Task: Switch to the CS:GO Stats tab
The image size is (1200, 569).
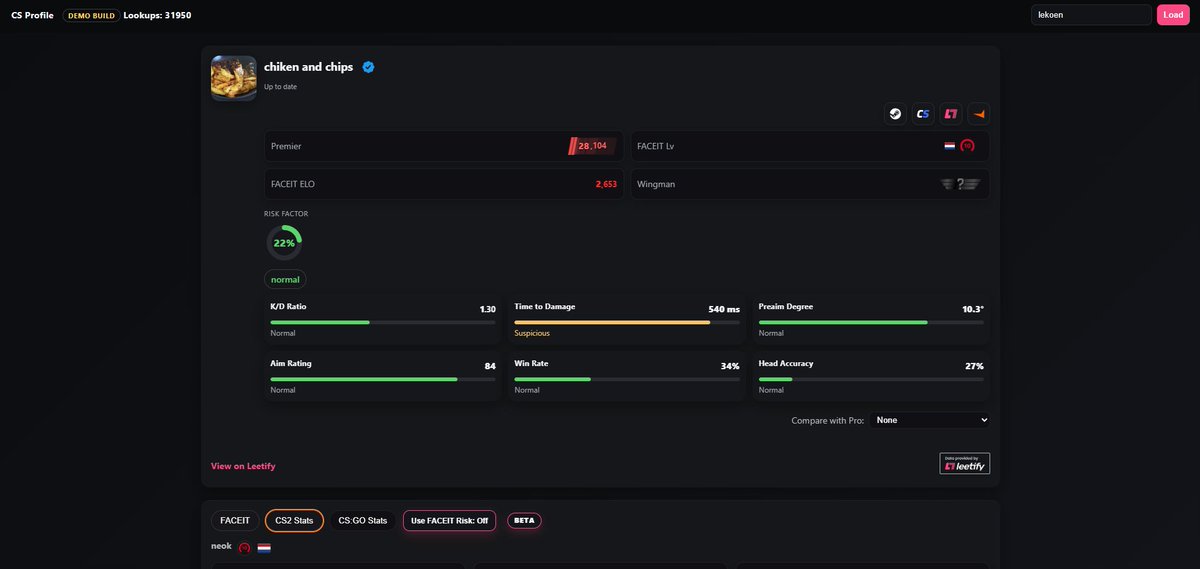Action: coord(363,520)
